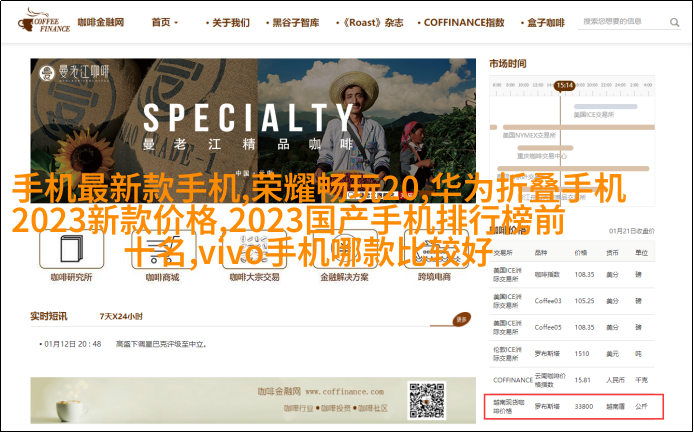
Task: Click the 105.25 price cell
Action: [x=584, y=301]
